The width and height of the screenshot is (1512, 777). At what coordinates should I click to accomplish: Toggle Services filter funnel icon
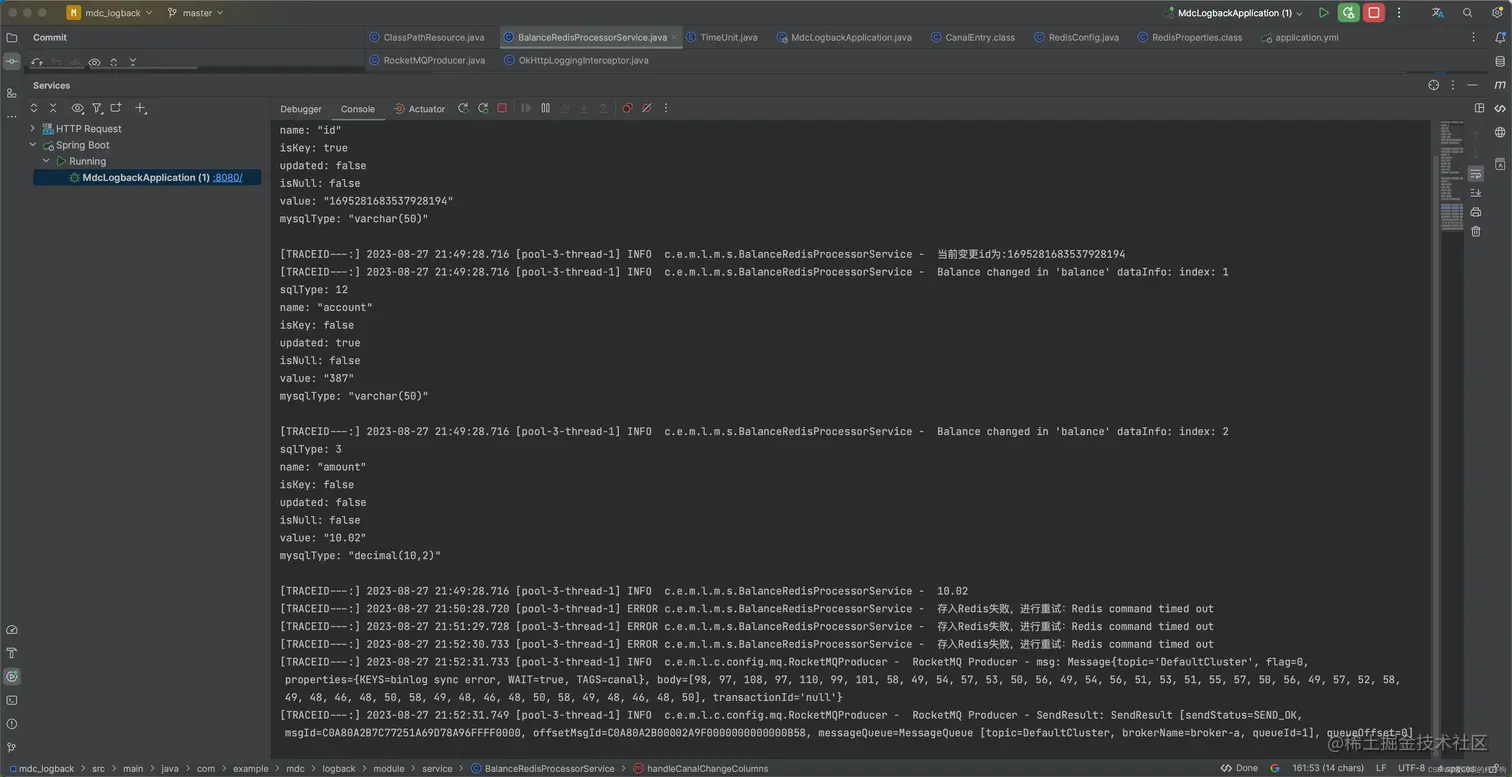97,108
